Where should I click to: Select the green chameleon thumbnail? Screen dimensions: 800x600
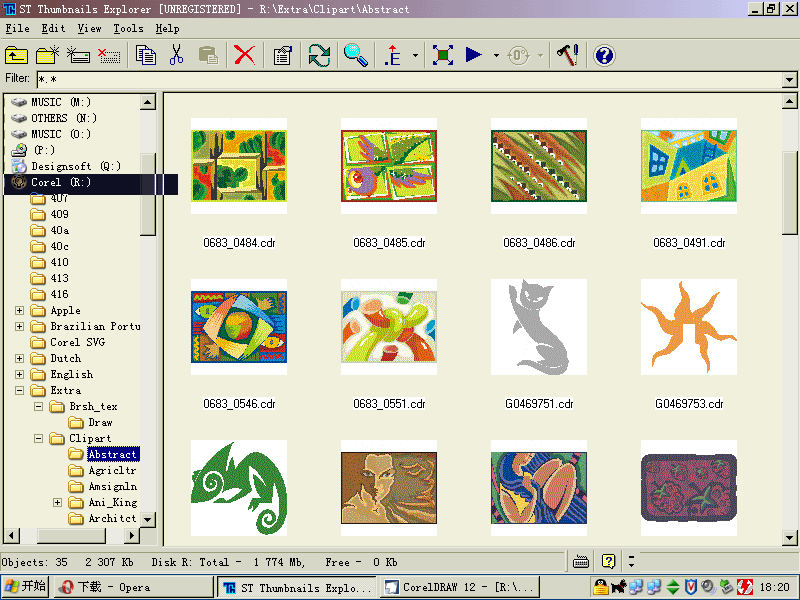pyautogui.click(x=239, y=488)
